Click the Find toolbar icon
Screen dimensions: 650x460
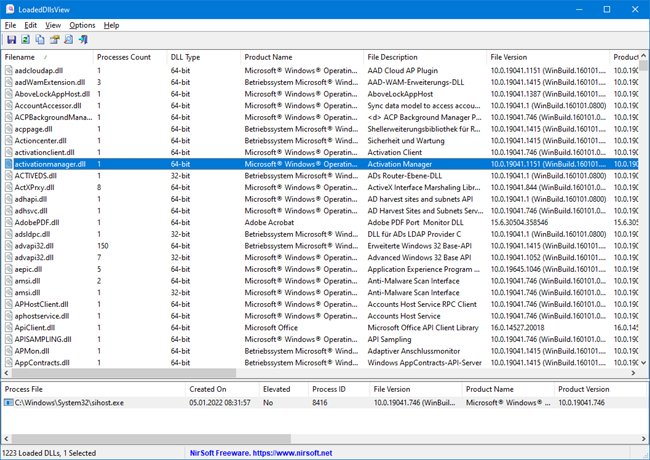click(x=67, y=39)
